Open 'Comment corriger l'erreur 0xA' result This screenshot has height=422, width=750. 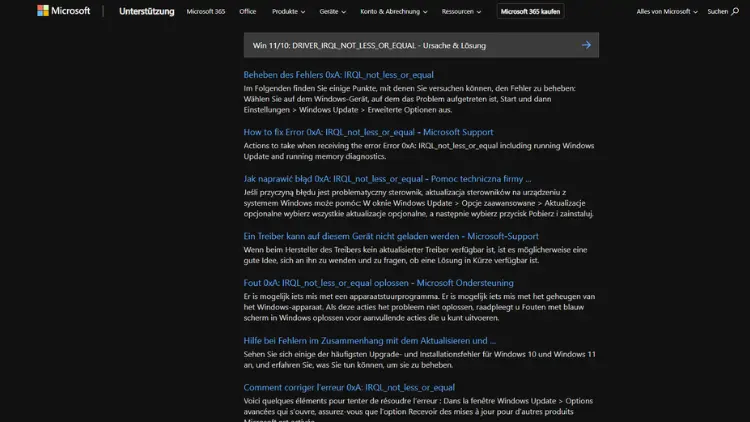pyautogui.click(x=349, y=387)
